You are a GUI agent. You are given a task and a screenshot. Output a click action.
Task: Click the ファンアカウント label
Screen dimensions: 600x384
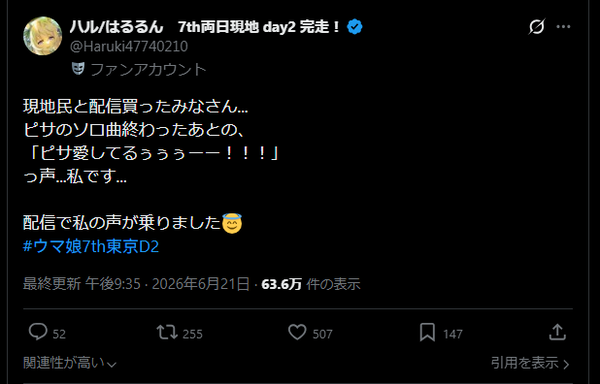pyautogui.click(x=148, y=70)
